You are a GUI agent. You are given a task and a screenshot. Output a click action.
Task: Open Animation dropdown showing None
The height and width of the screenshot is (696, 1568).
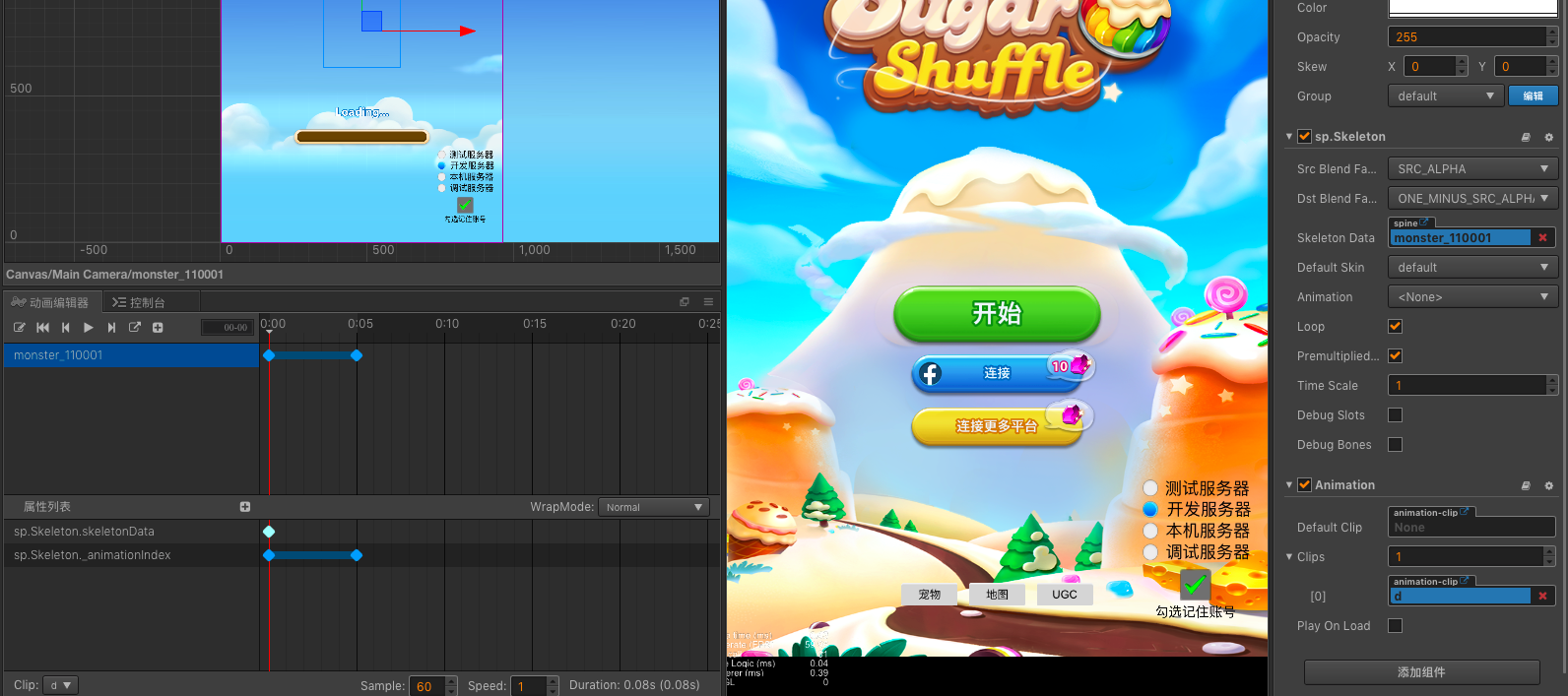(1472, 297)
